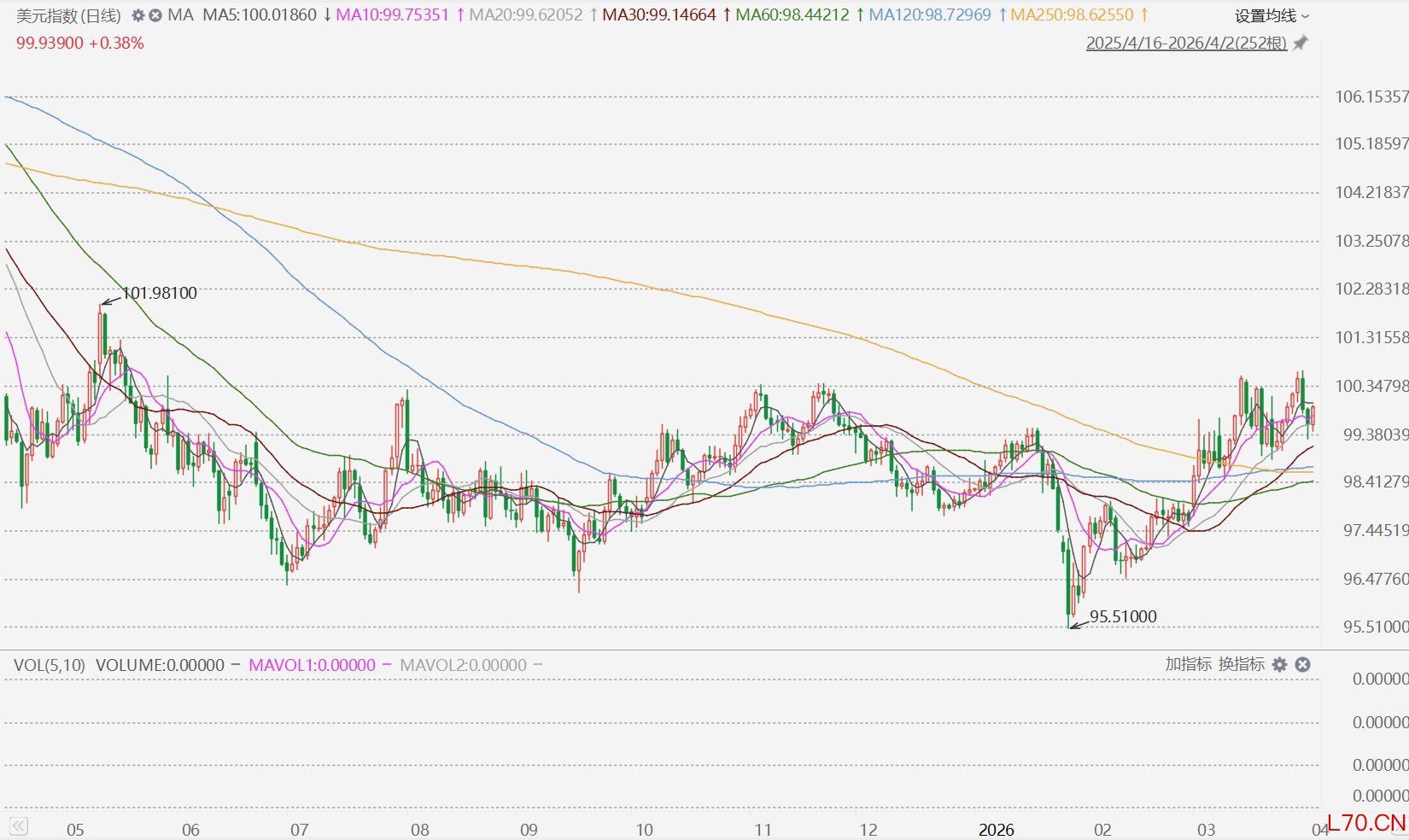Open MA indicator settings gear
The height and width of the screenshot is (840, 1409).
pyautogui.click(x=137, y=15)
